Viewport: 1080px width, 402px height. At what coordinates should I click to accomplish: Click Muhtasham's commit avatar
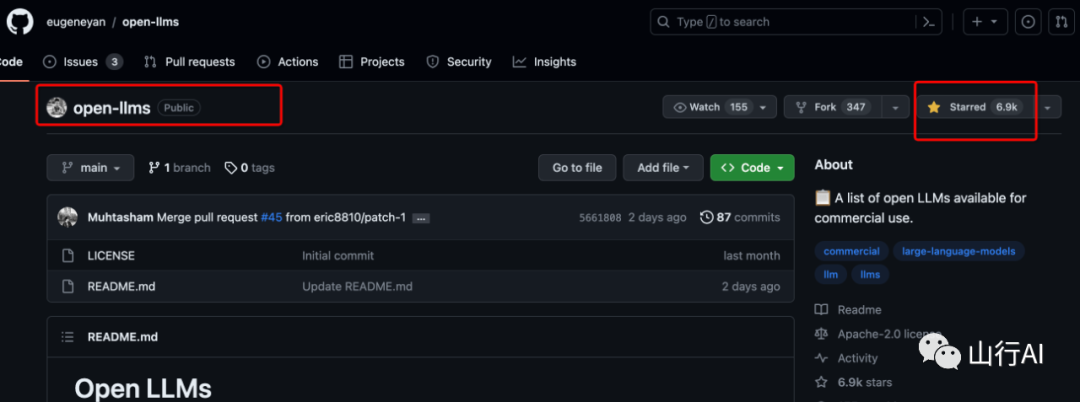coord(68,218)
